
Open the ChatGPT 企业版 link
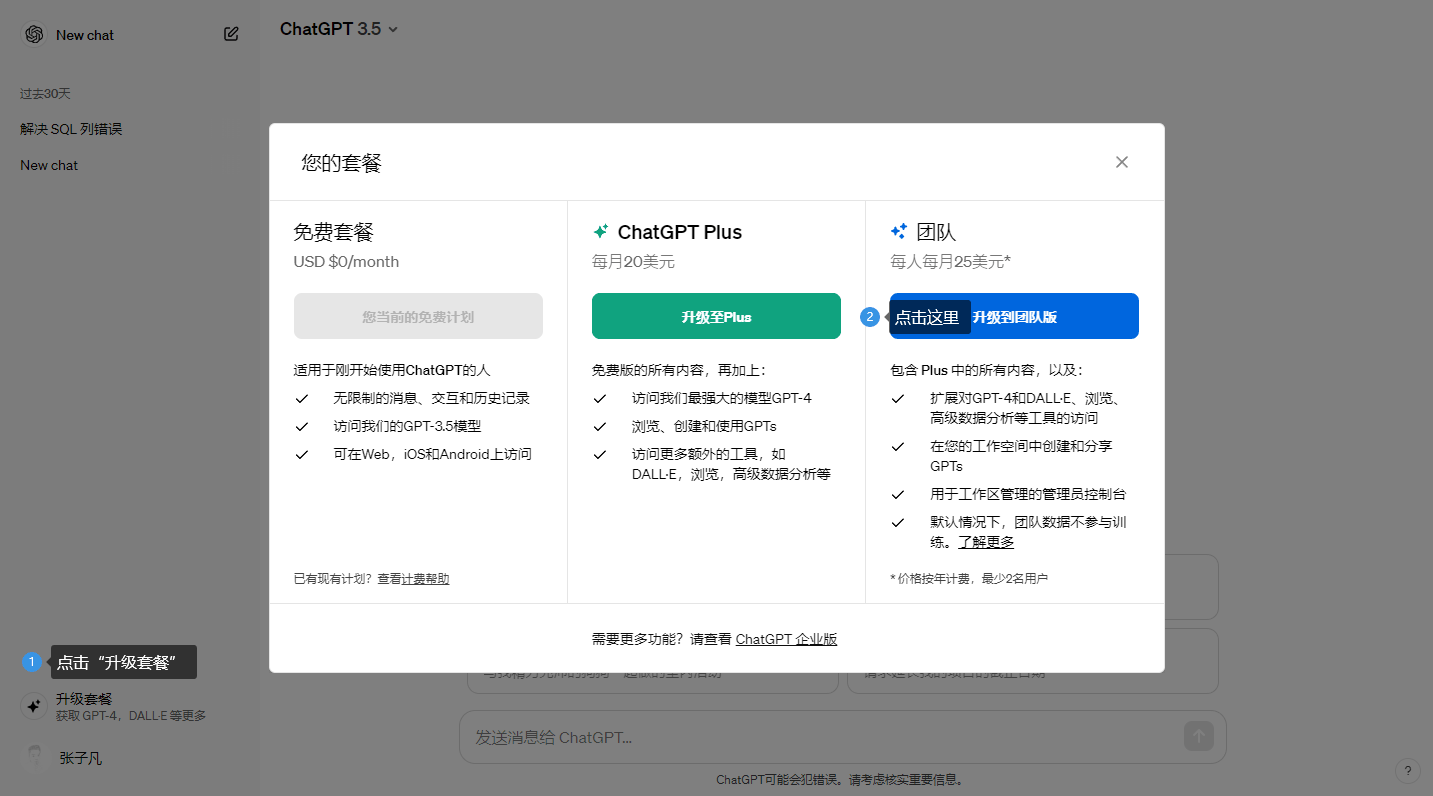coord(787,638)
